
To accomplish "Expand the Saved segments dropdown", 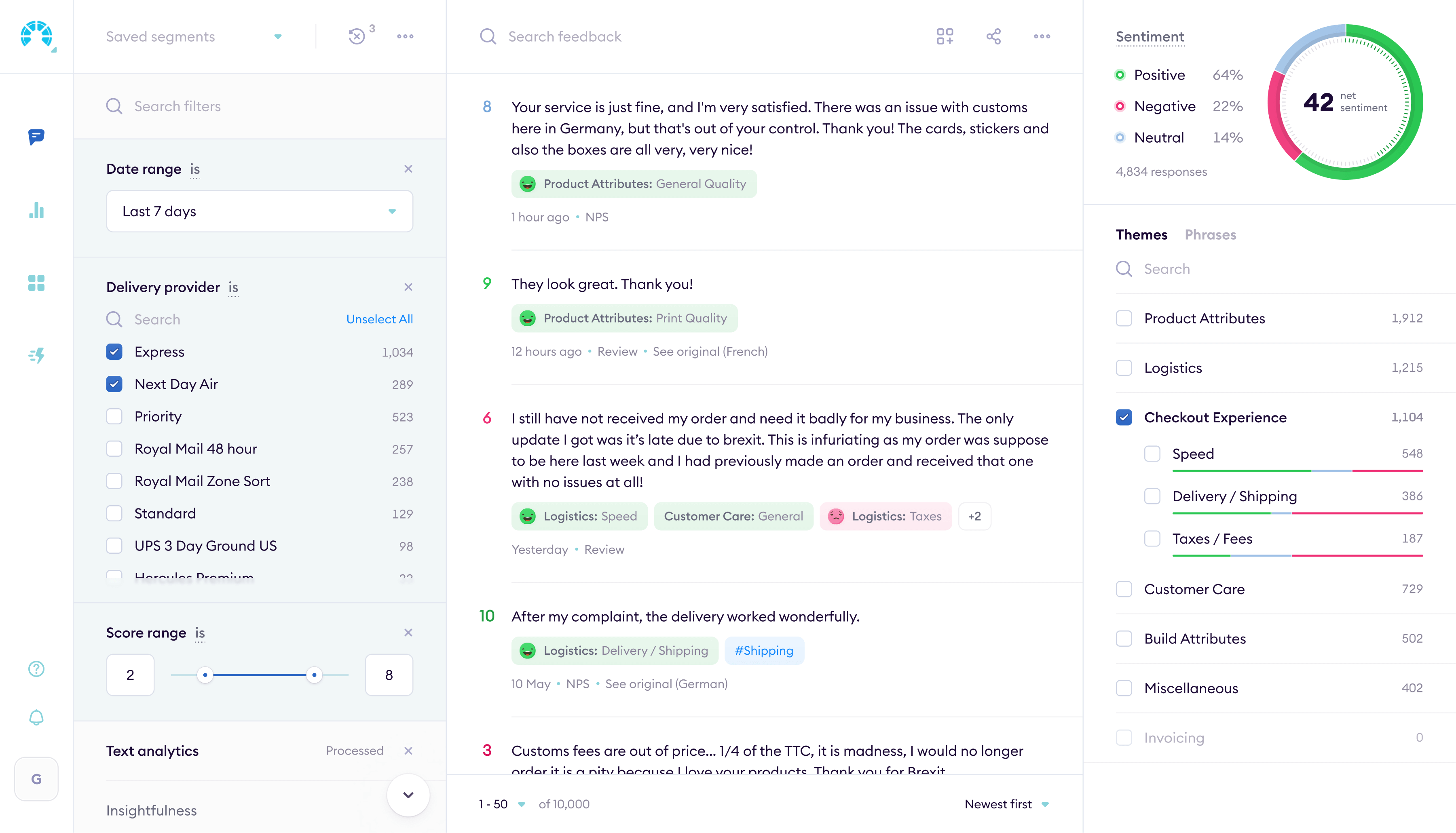I will (278, 36).
